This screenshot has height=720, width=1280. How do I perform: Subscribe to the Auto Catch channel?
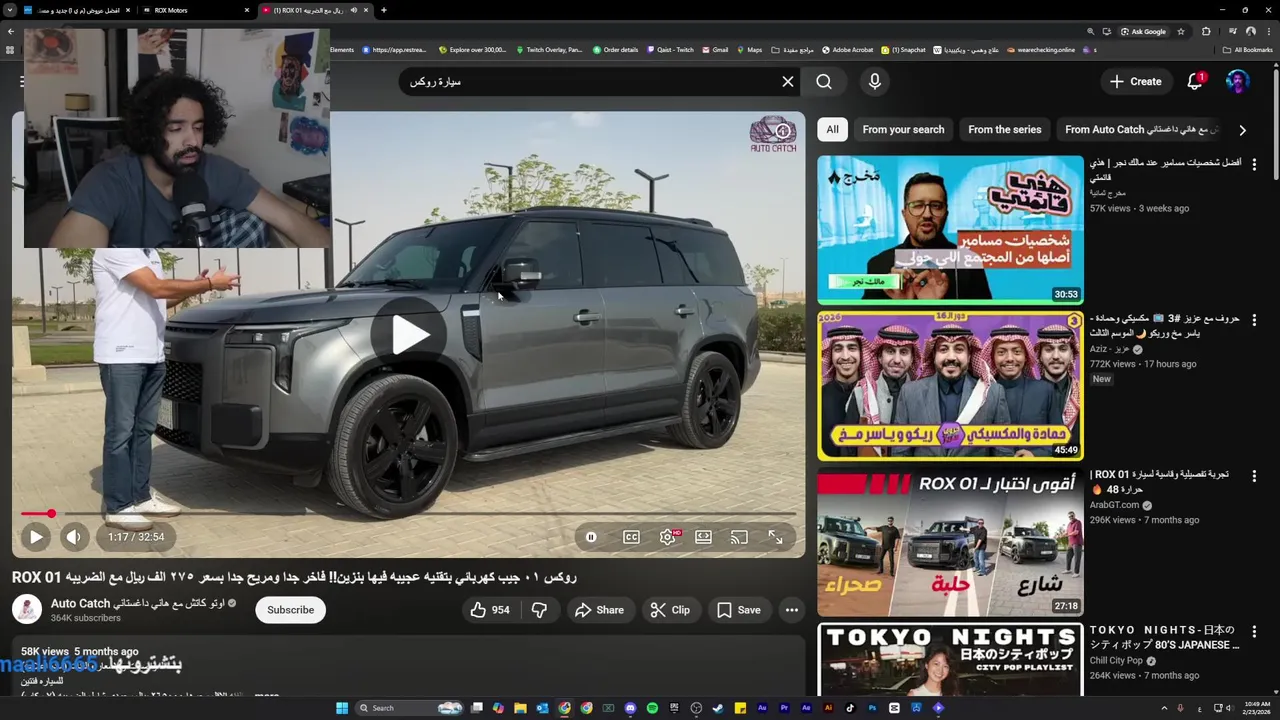pos(290,610)
